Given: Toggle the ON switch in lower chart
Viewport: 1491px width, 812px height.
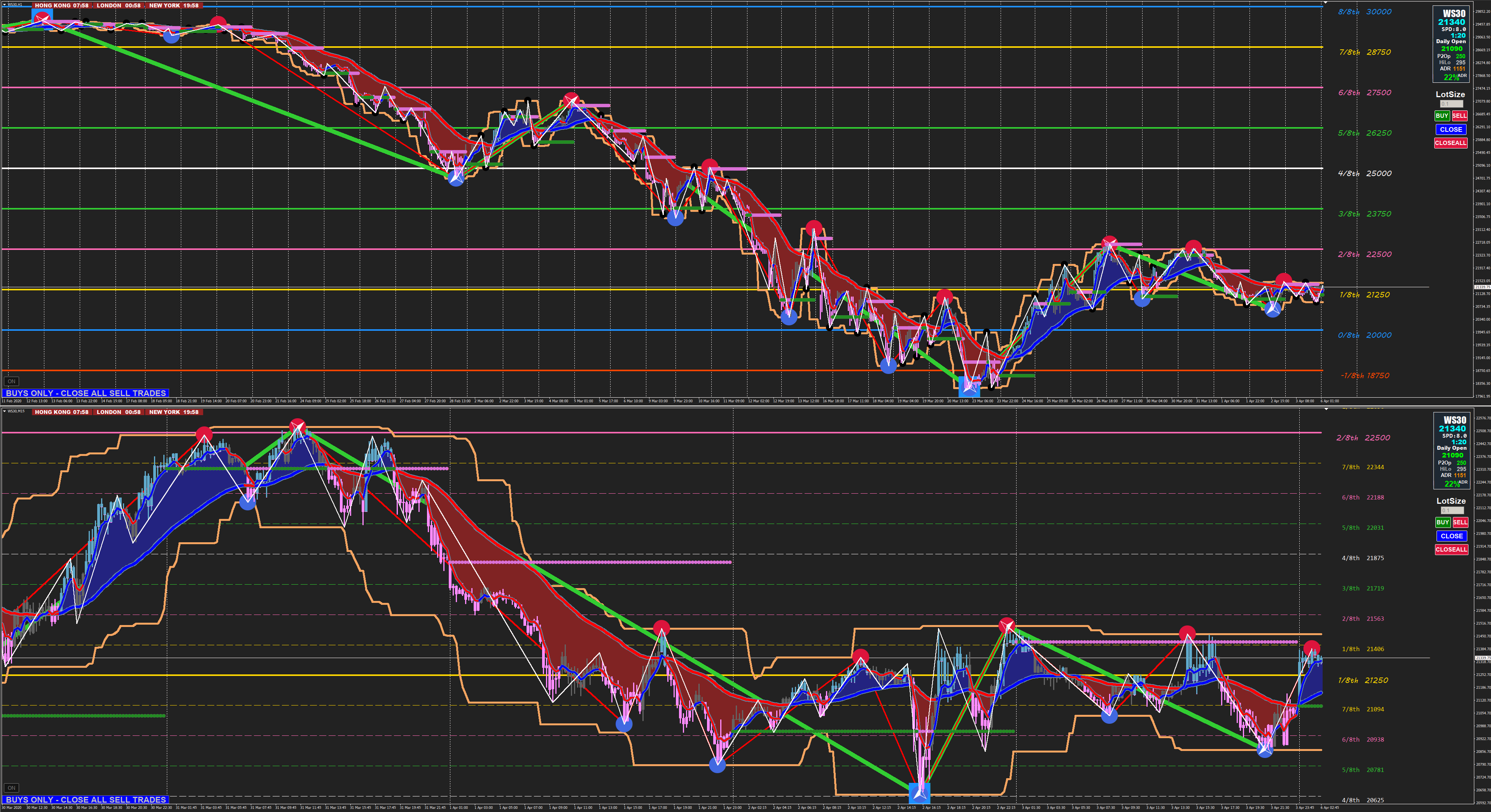Looking at the screenshot, I should [x=11, y=788].
